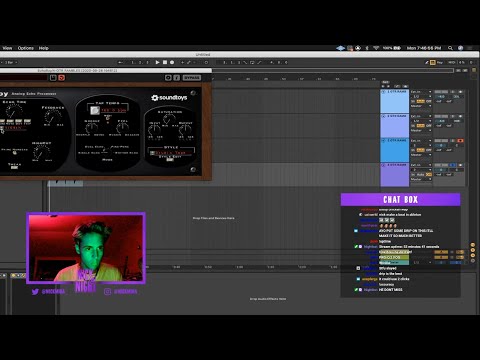Click the EchoBoy Echo Time knob

14,111
